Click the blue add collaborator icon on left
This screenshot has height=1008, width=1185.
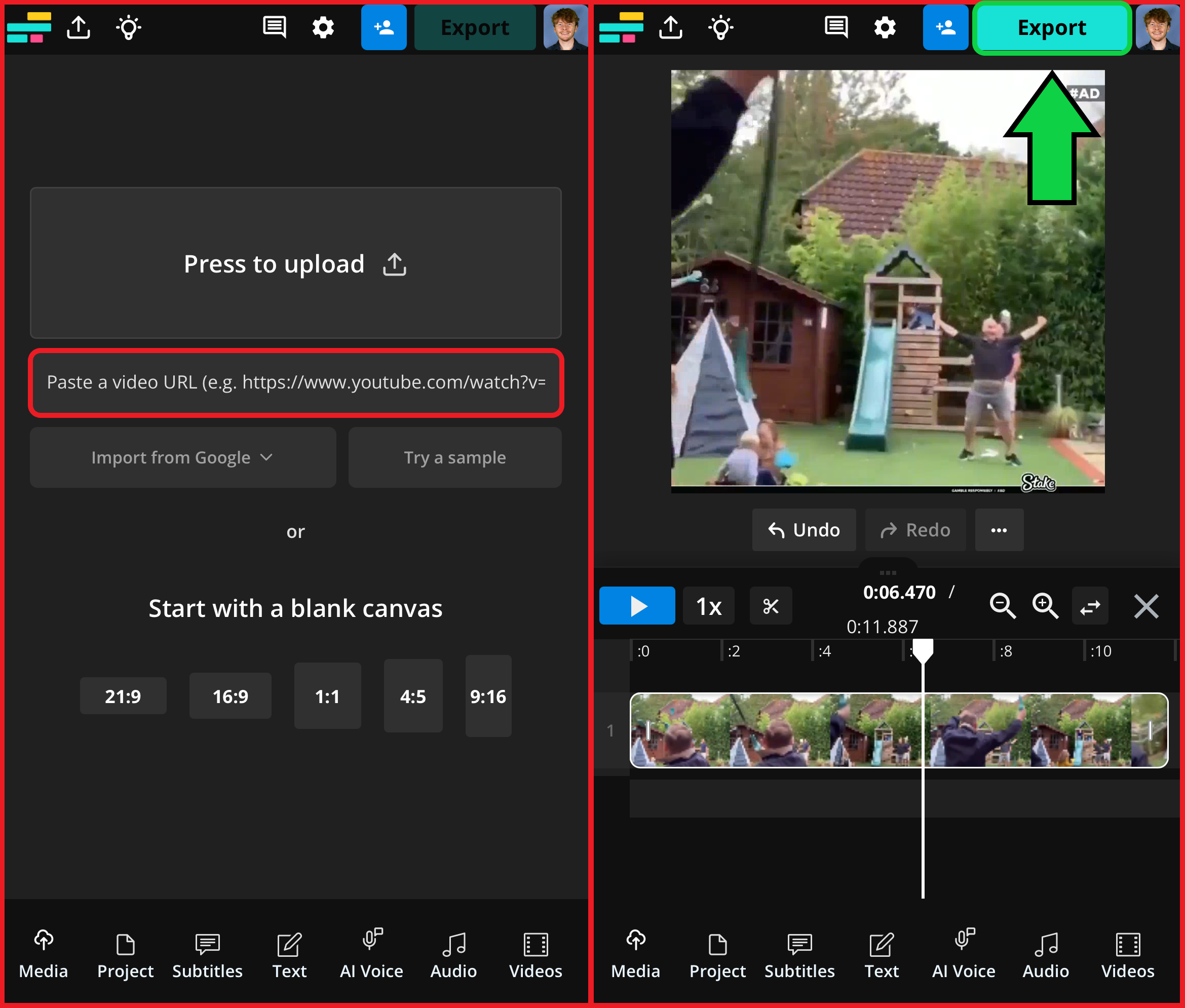(384, 27)
